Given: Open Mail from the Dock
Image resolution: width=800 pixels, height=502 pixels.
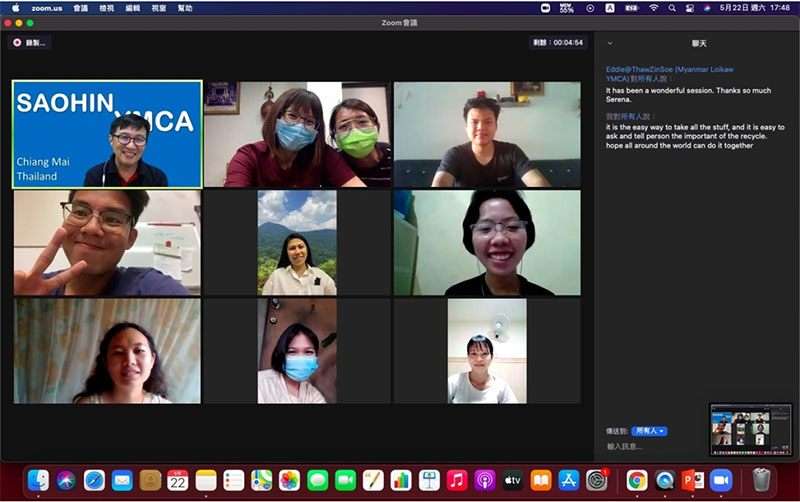Looking at the screenshot, I should 122,480.
